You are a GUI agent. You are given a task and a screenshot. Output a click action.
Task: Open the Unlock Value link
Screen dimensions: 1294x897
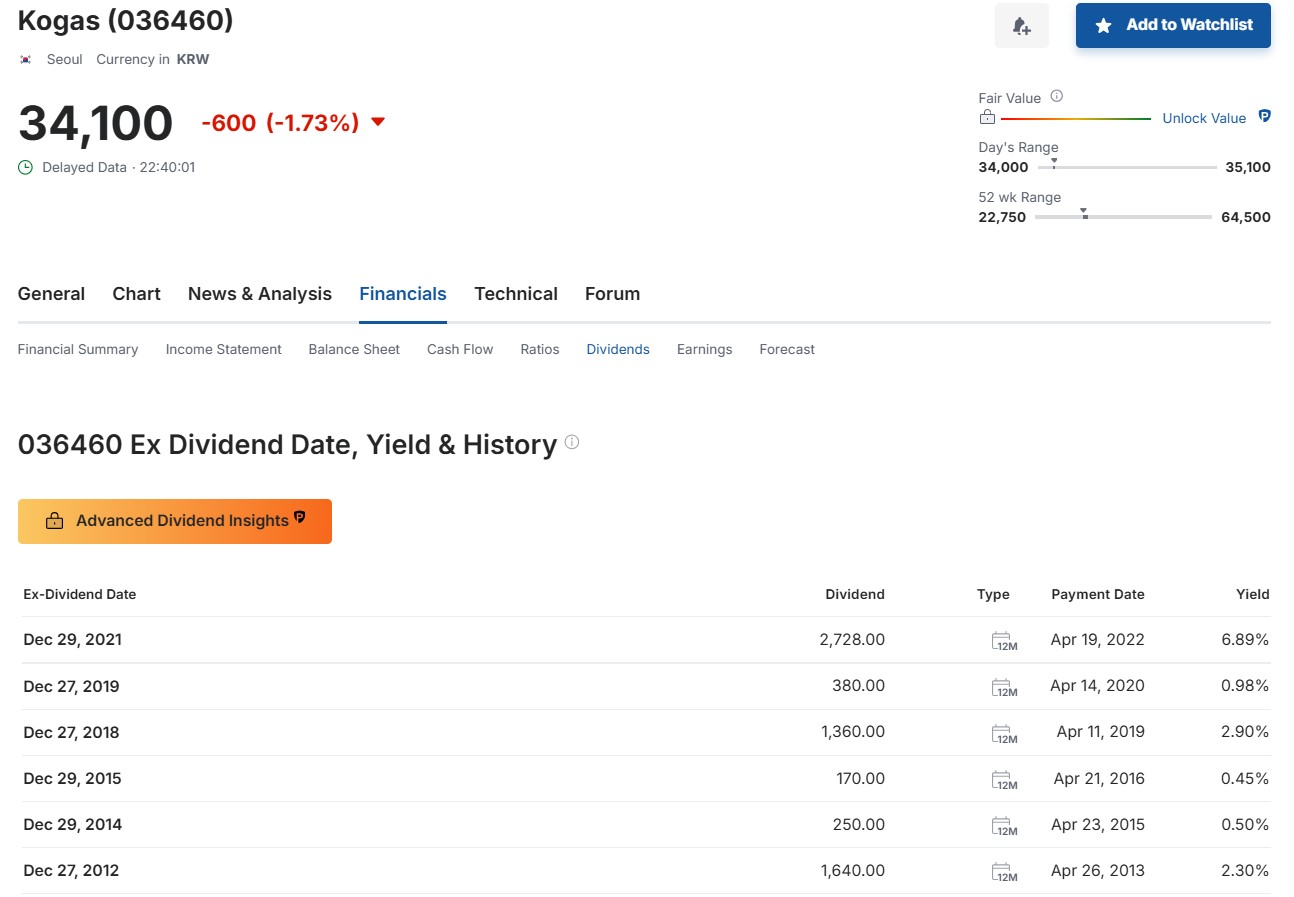click(1204, 118)
